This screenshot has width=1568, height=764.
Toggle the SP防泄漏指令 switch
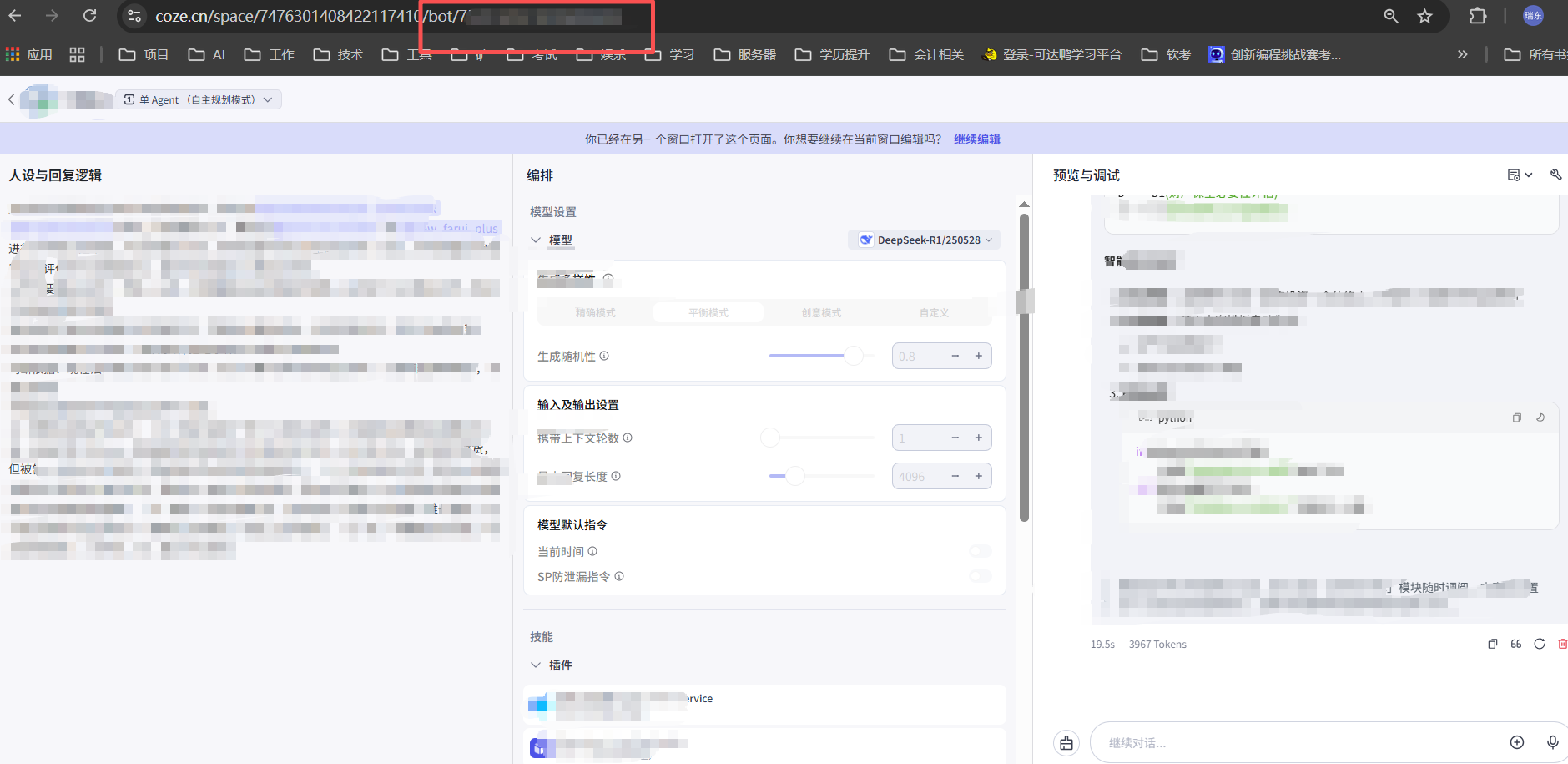tap(980, 576)
